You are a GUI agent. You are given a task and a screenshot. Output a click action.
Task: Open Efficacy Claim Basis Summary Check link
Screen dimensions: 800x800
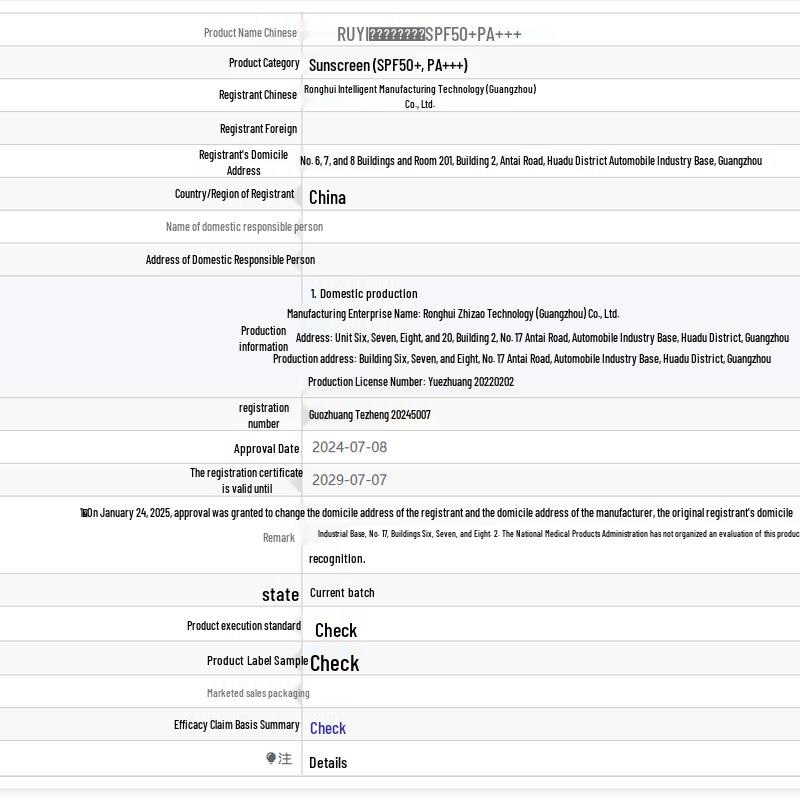(x=327, y=728)
